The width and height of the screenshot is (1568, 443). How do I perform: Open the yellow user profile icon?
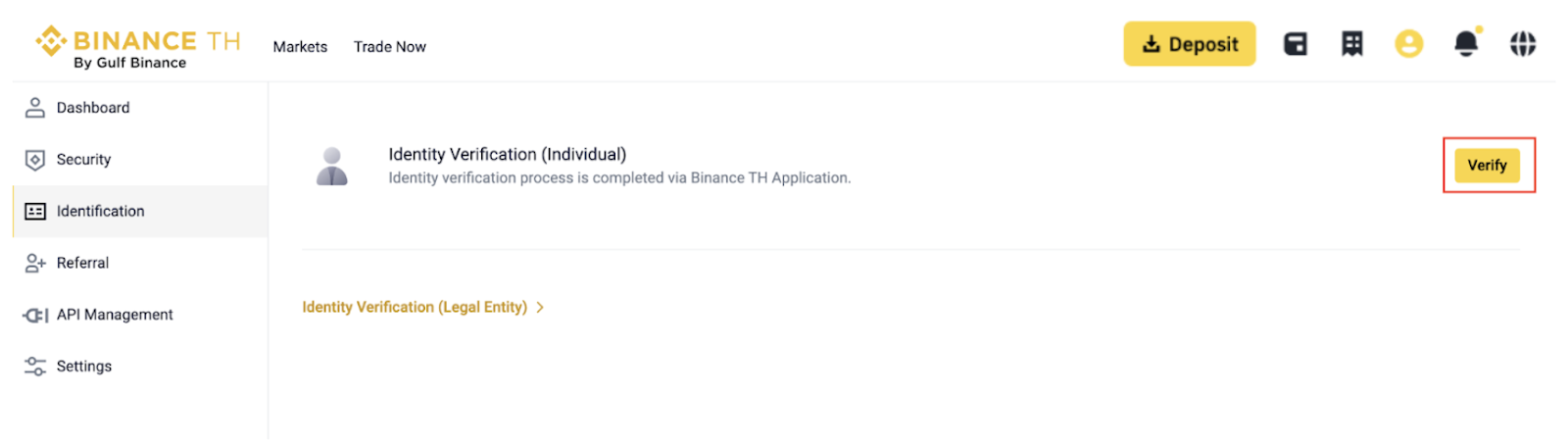pyautogui.click(x=1409, y=44)
